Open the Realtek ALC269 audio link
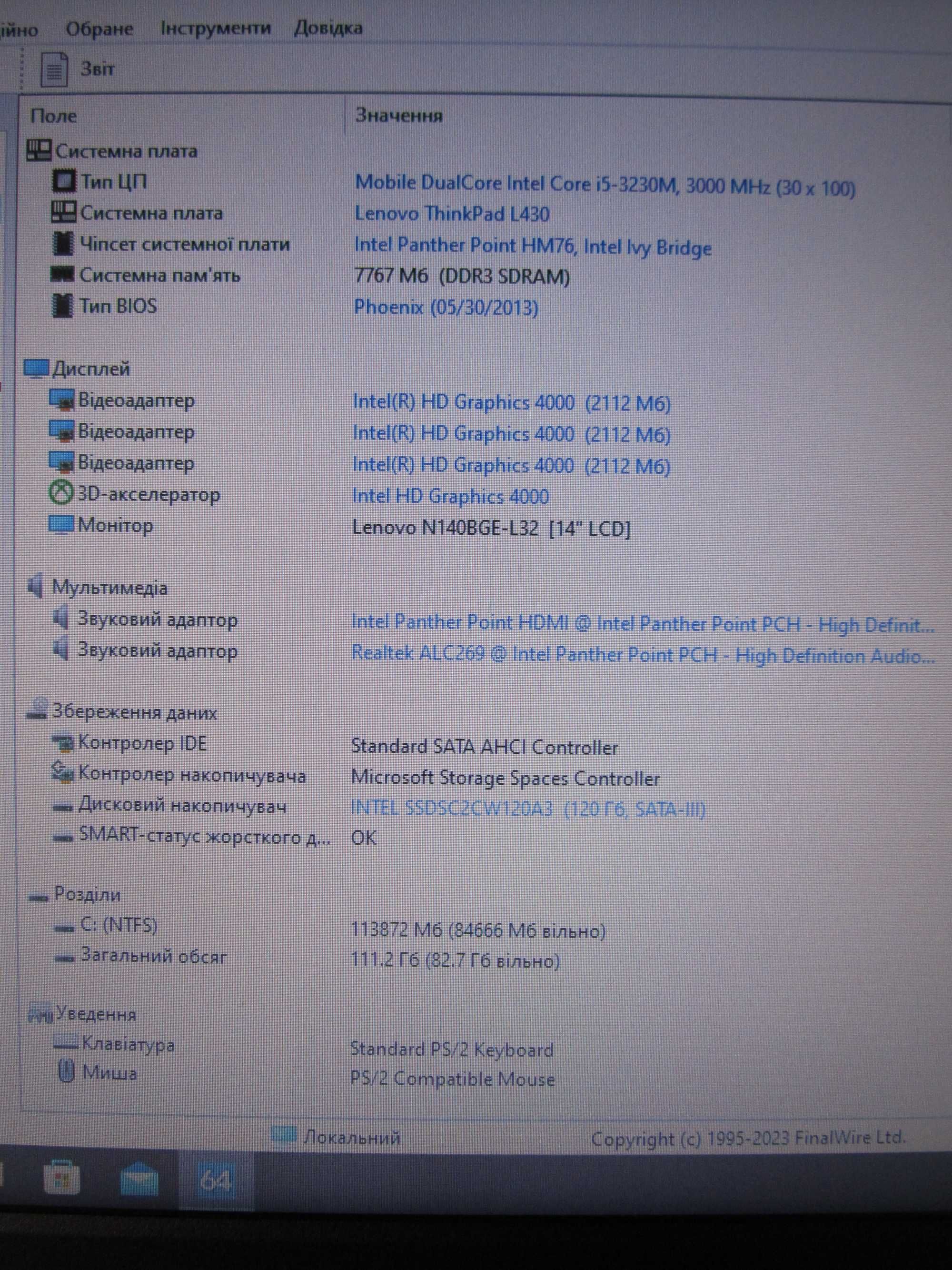952x1270 pixels. 643,655
